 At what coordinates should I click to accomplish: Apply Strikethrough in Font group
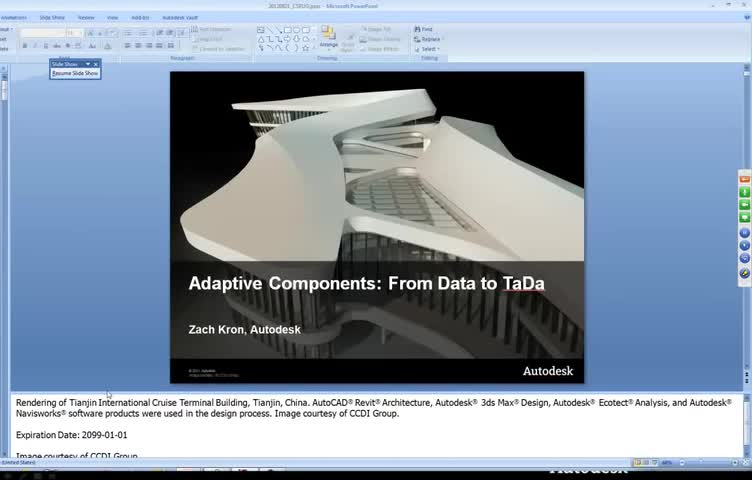57,46
